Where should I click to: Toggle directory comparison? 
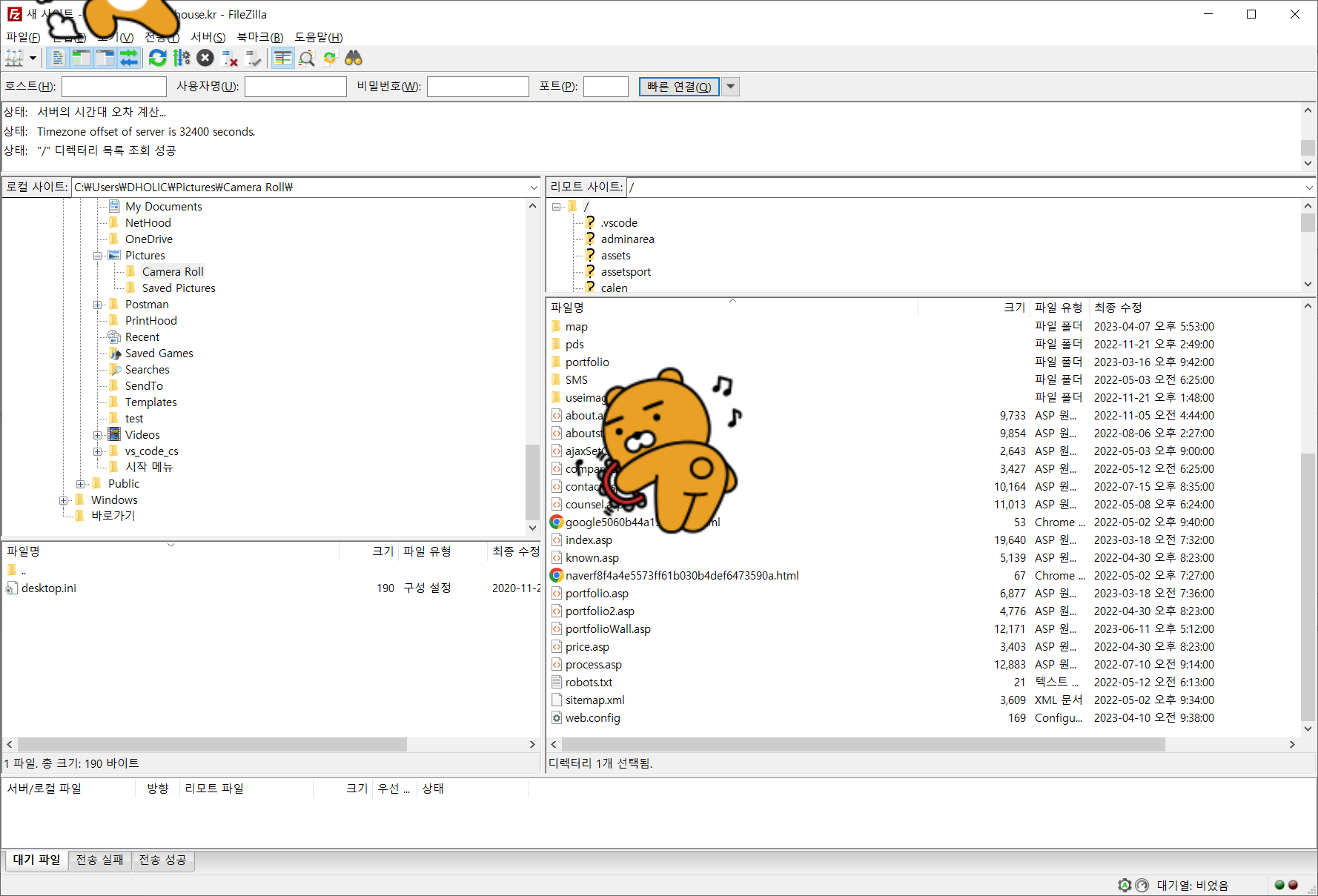[x=306, y=58]
